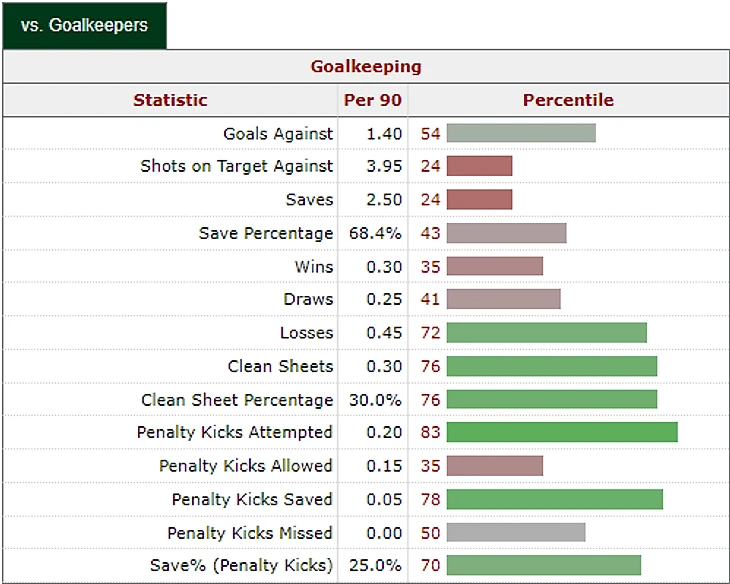The height and width of the screenshot is (584, 730).
Task: Open the Save Percentage statistic
Action: click(266, 233)
